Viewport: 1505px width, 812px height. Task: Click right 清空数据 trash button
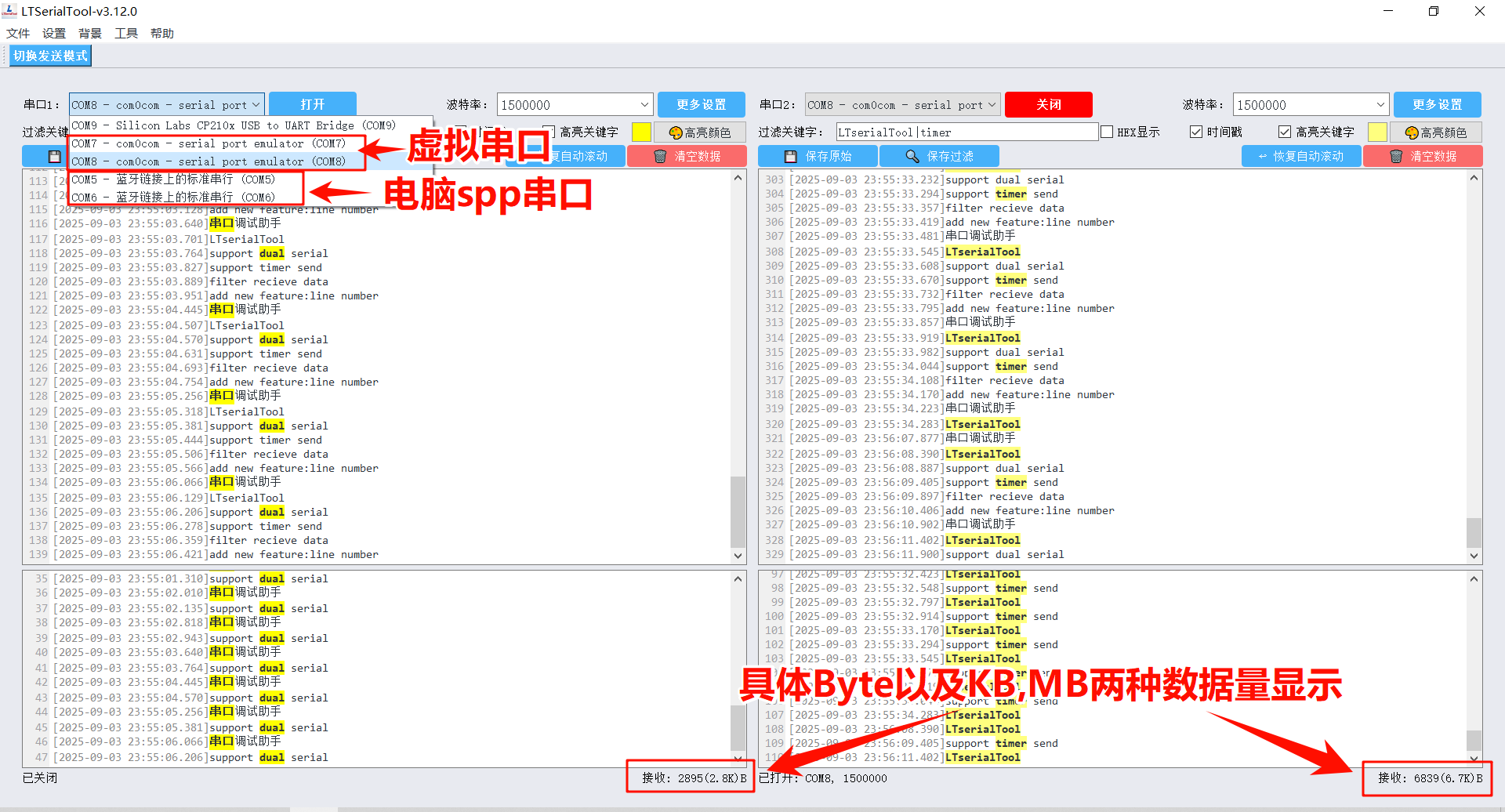coord(1423,156)
